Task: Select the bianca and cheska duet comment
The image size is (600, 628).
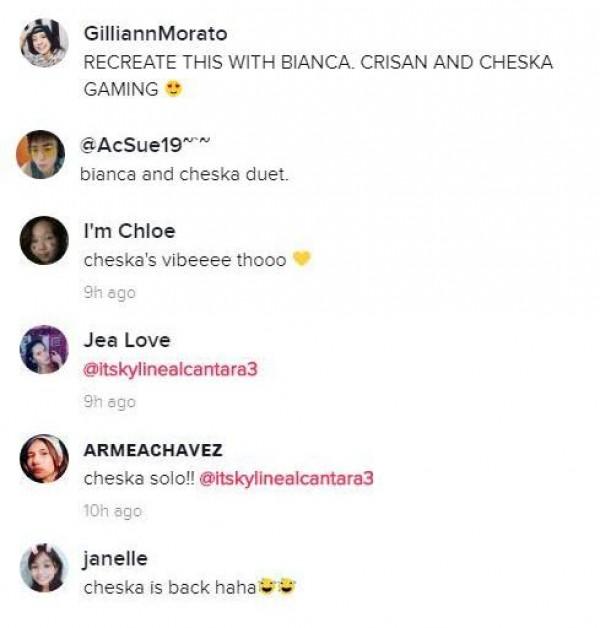Action: (184, 174)
